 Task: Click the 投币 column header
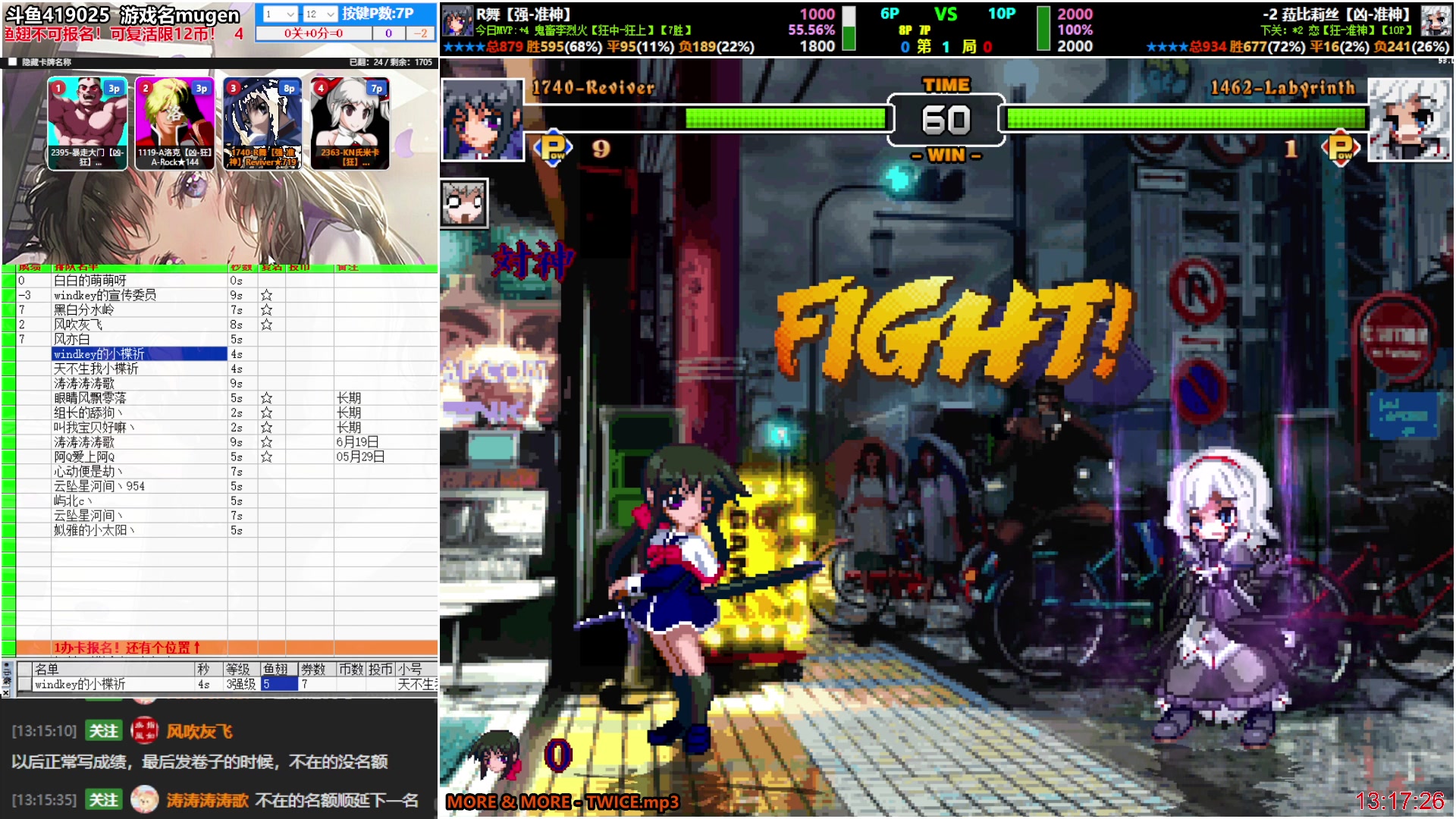(x=381, y=669)
